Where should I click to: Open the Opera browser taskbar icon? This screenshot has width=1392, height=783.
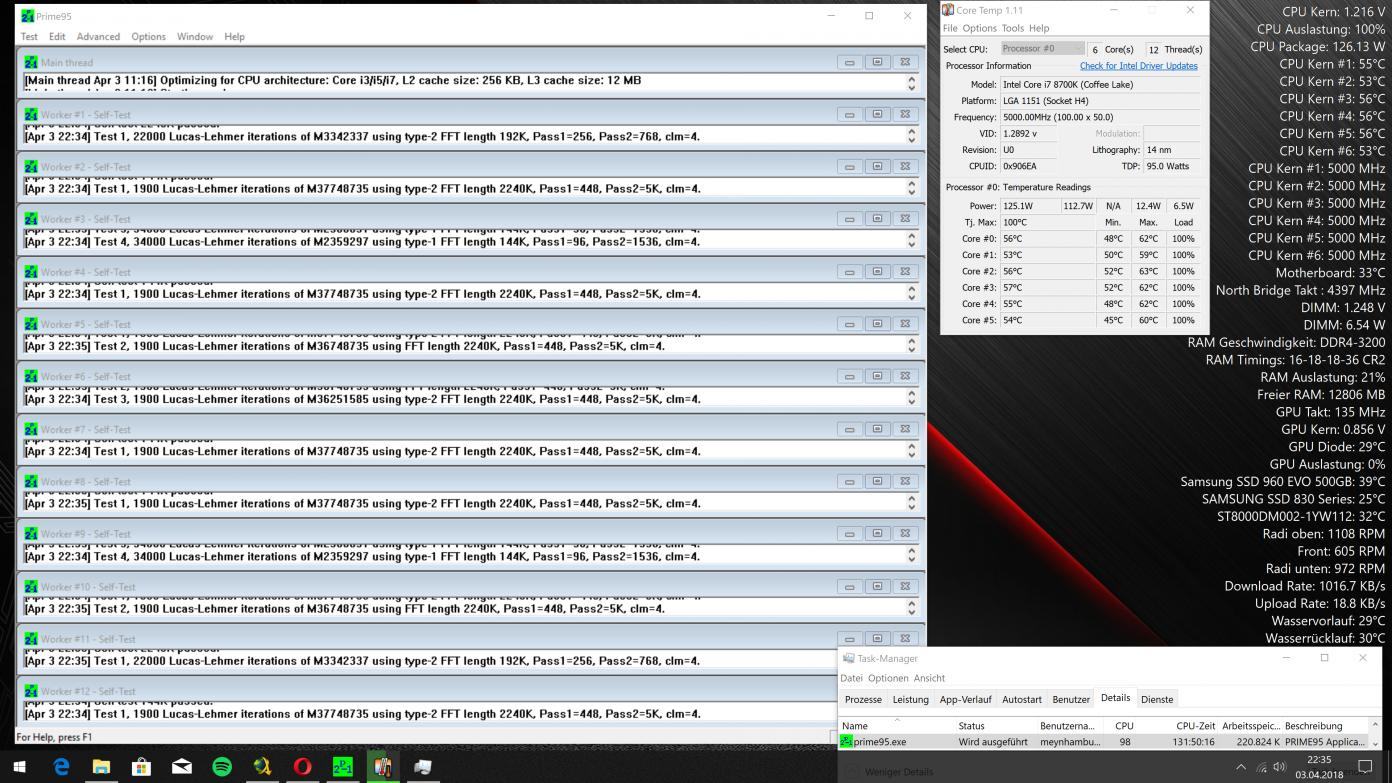tap(302, 767)
